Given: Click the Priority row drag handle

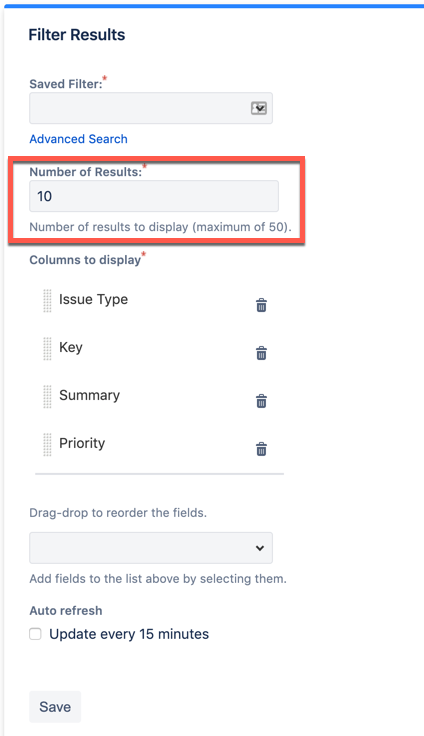Looking at the screenshot, I should coord(47,445).
